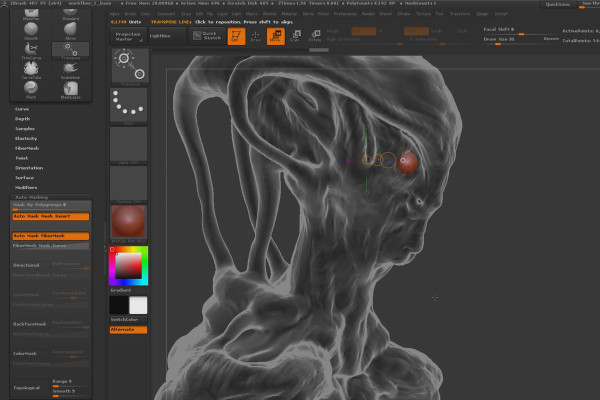Select the SnakeHook brush
The image size is (600, 400).
tap(70, 71)
